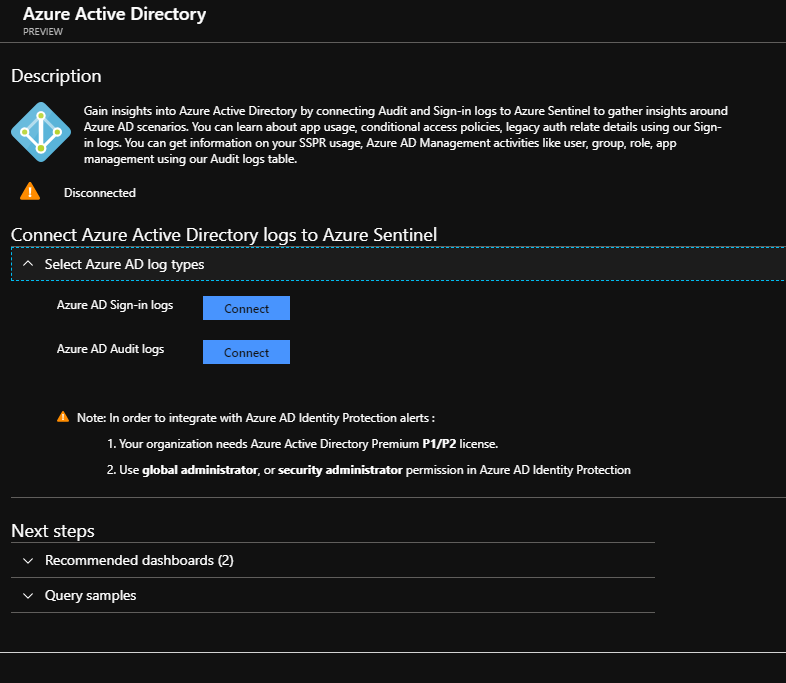Viewport: 786px width, 683px height.
Task: Connect the Azure AD Audit logs
Action: pos(246,352)
